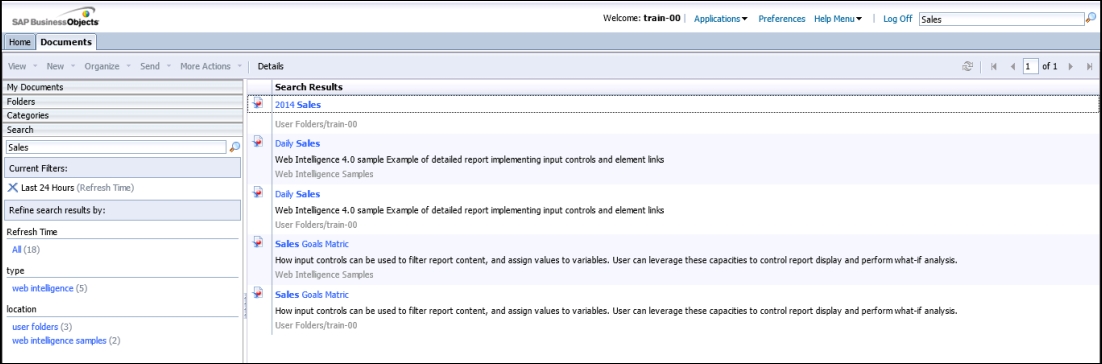Viewport: 1102px width, 364px height.
Task: Click the top header search input field
Action: 1001,20
